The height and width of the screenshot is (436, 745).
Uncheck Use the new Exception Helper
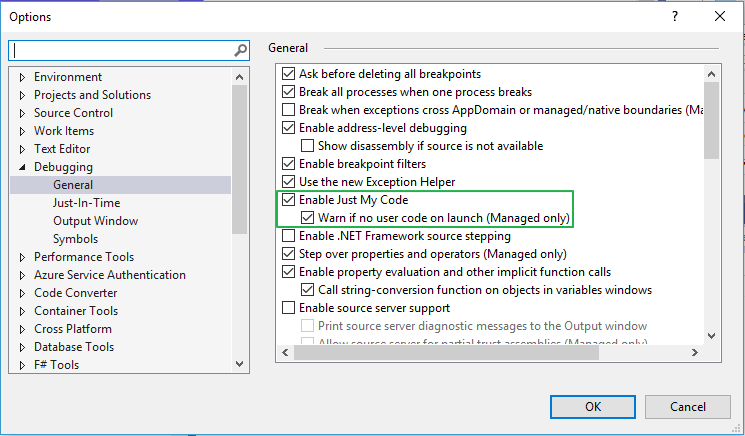[x=290, y=182]
